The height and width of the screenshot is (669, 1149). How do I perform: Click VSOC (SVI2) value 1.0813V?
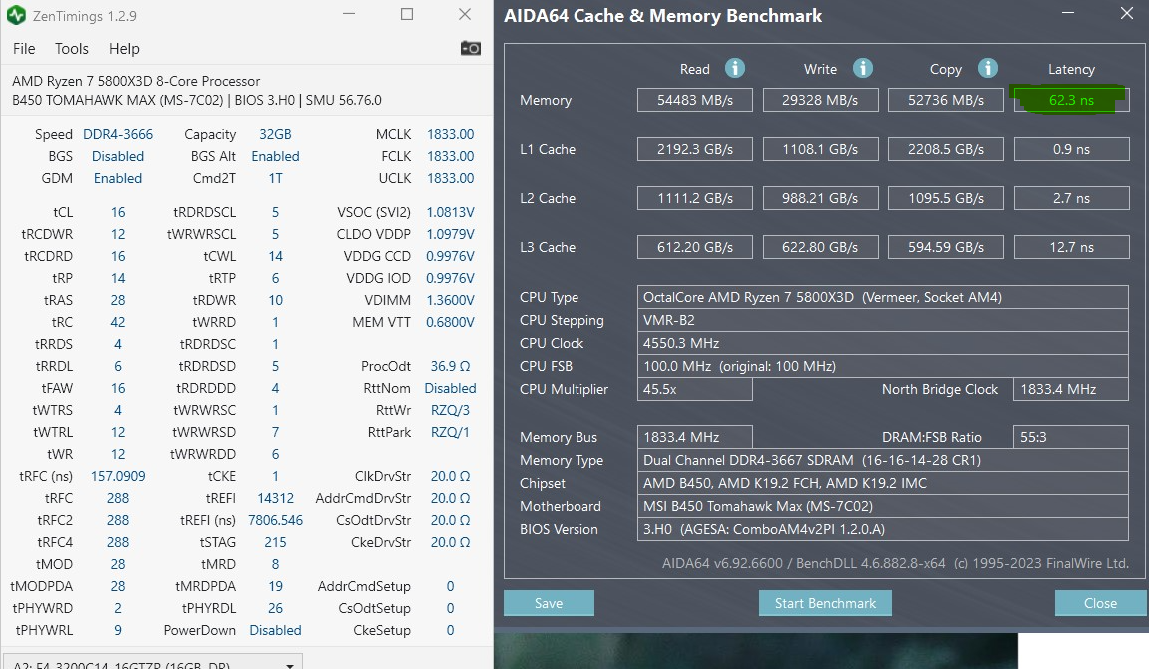click(451, 212)
